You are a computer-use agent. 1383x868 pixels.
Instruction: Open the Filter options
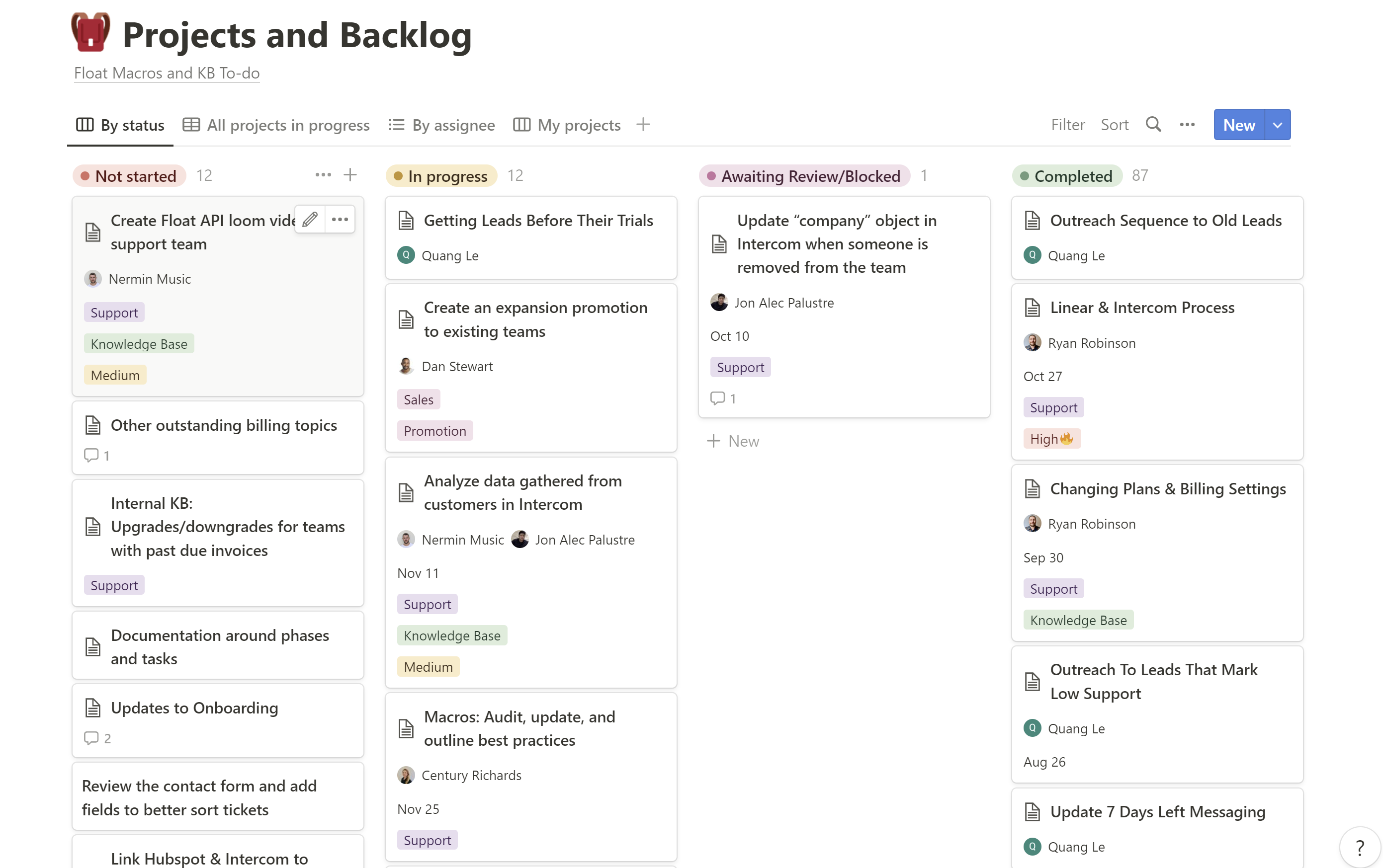click(x=1067, y=125)
